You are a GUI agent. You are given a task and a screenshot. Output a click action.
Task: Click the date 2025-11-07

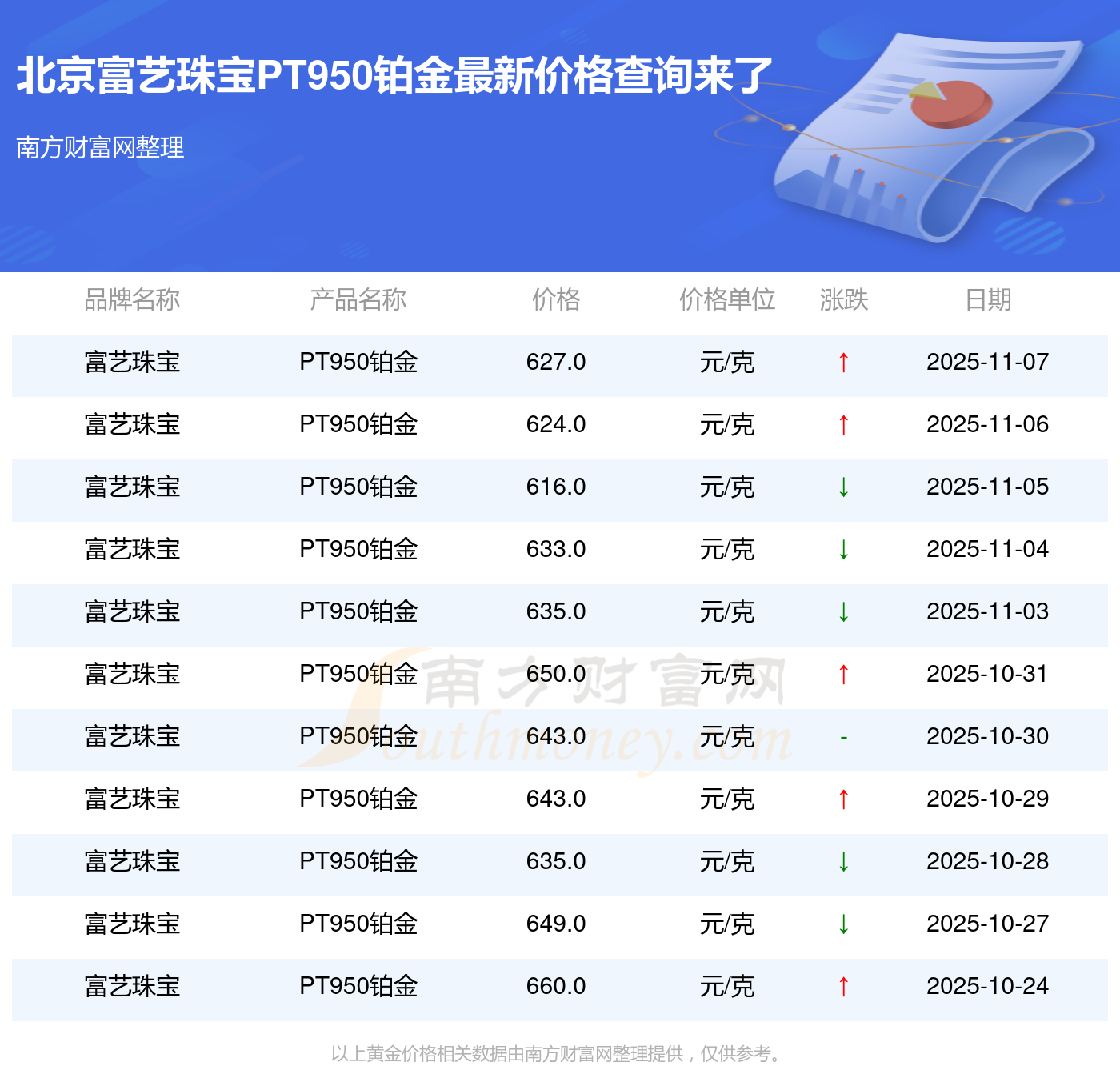tap(988, 363)
